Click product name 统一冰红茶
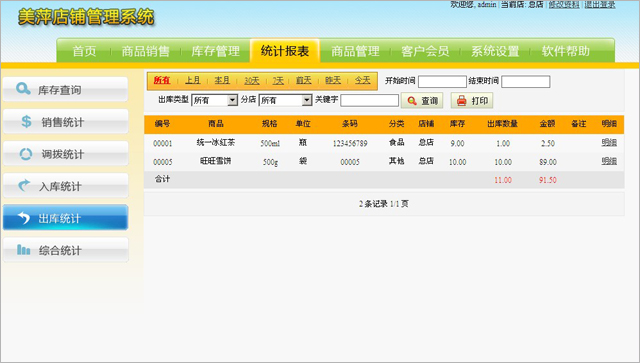This screenshot has height=363, width=640. click(216, 143)
